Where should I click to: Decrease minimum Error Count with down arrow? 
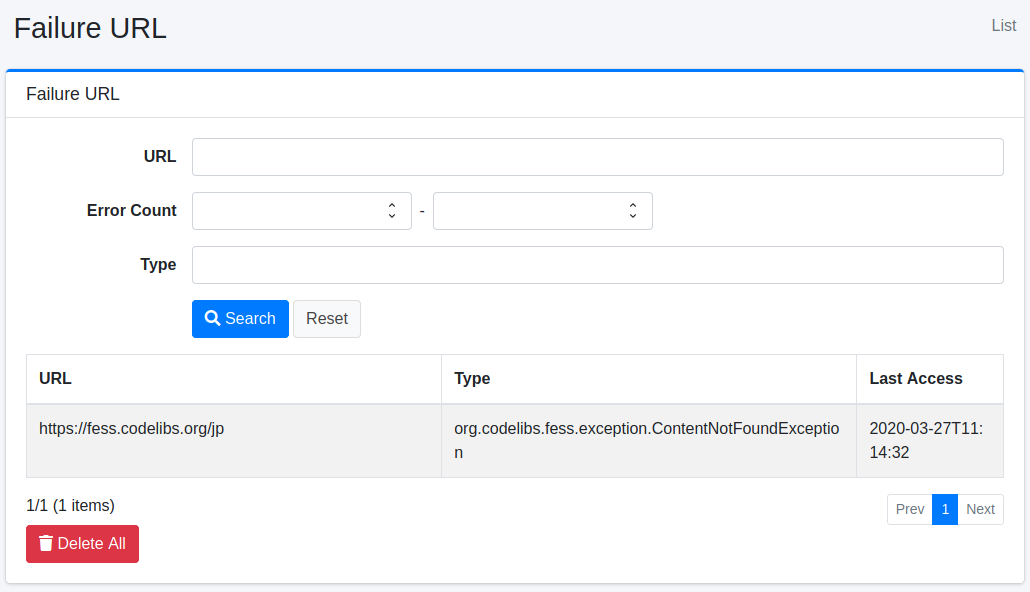pyautogui.click(x=392, y=216)
